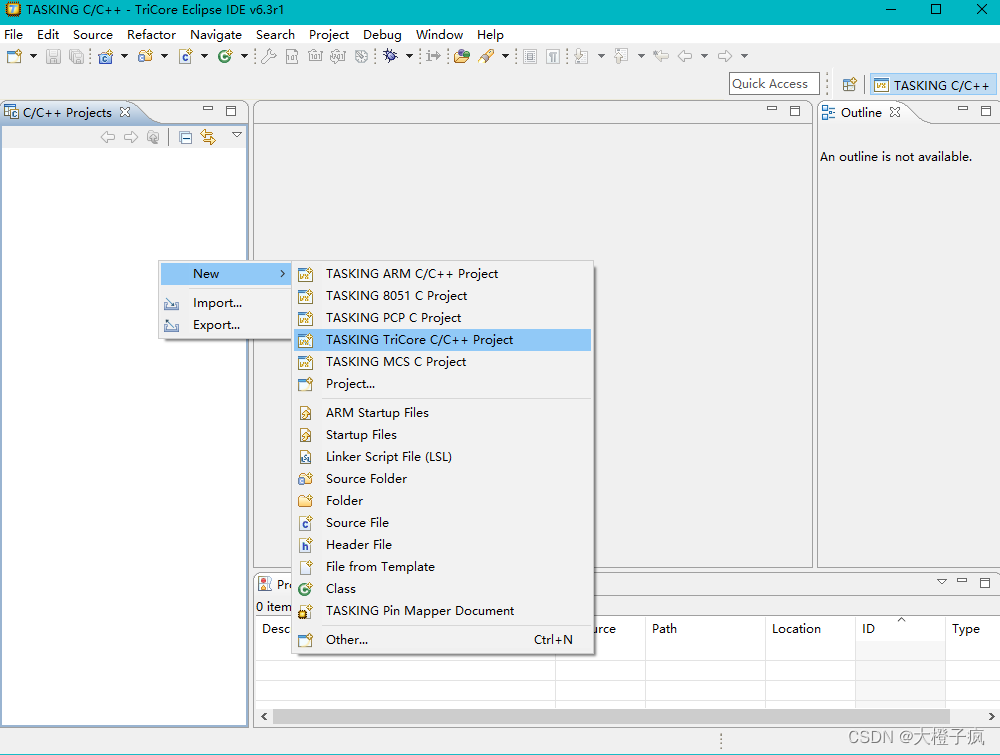
Task: Choose Linker Script File (LSL)
Action: tap(443, 457)
